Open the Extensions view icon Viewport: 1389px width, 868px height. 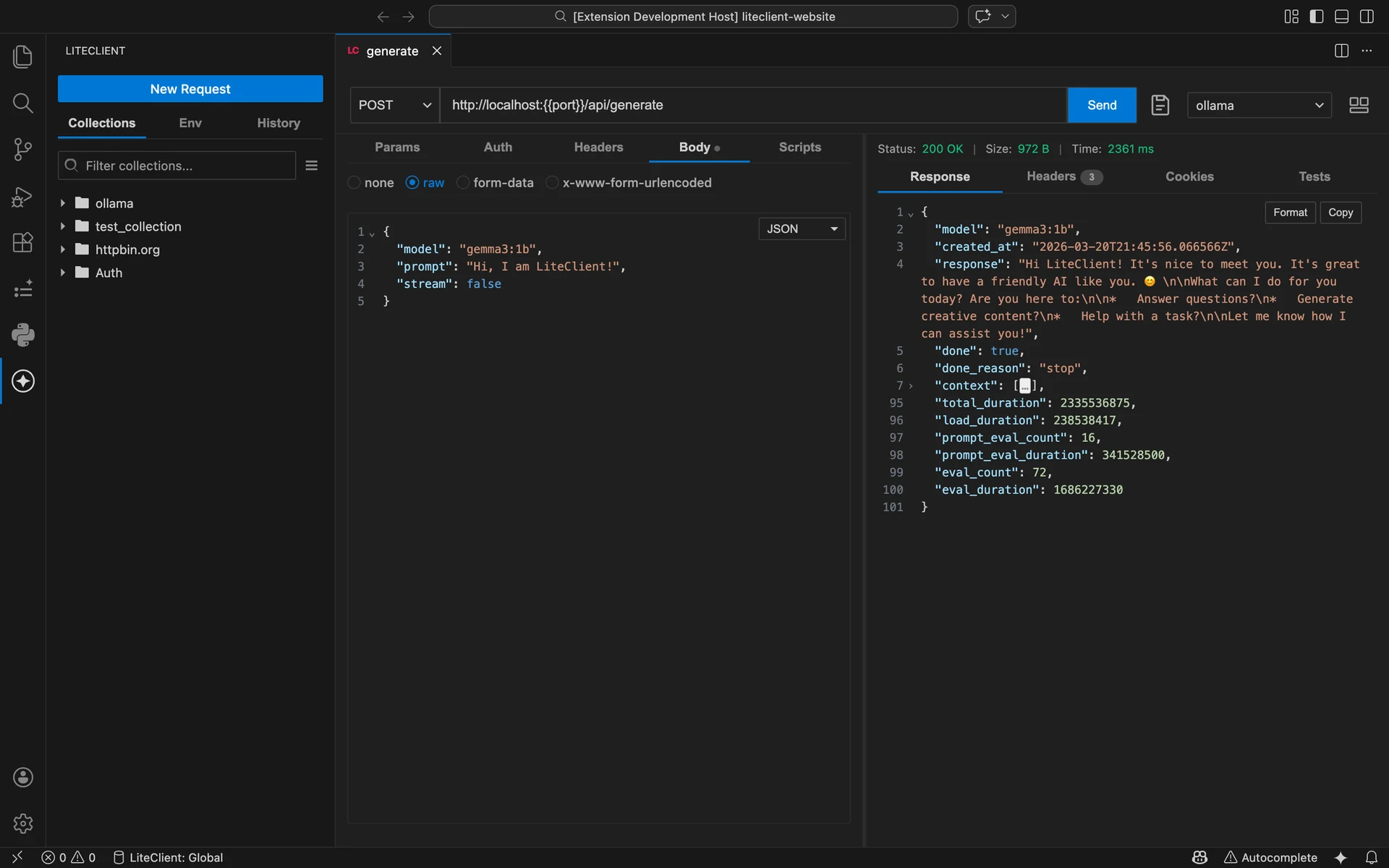coord(22,242)
